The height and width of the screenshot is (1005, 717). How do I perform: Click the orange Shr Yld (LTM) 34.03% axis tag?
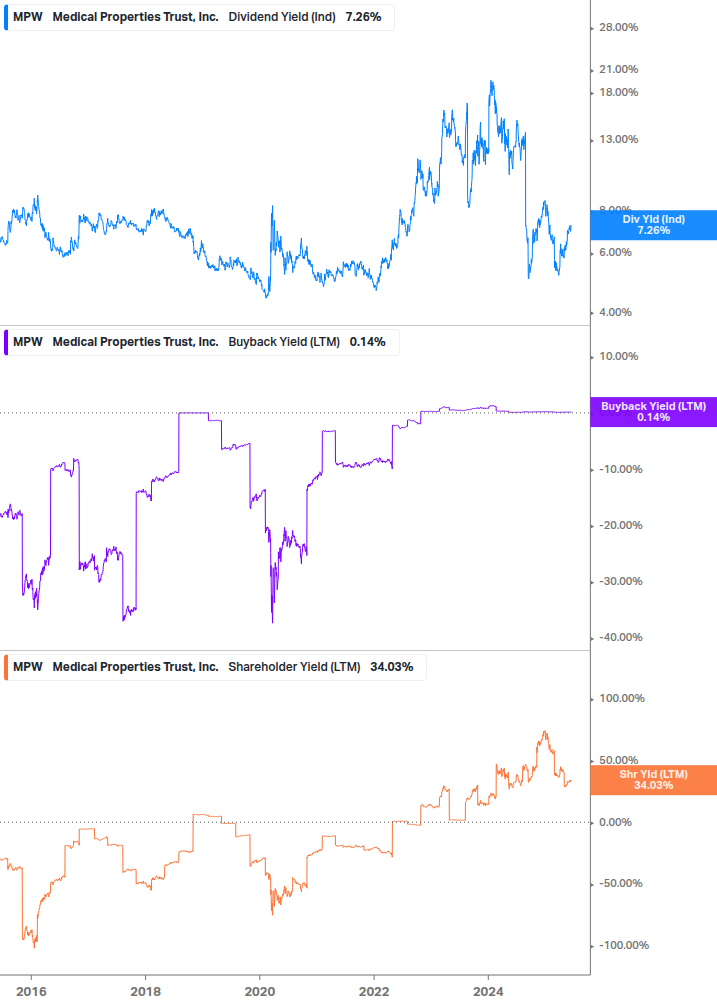click(654, 780)
